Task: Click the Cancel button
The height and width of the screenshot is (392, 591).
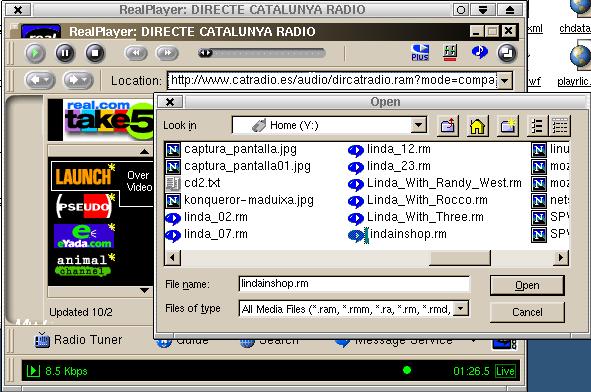Action: pos(527,312)
